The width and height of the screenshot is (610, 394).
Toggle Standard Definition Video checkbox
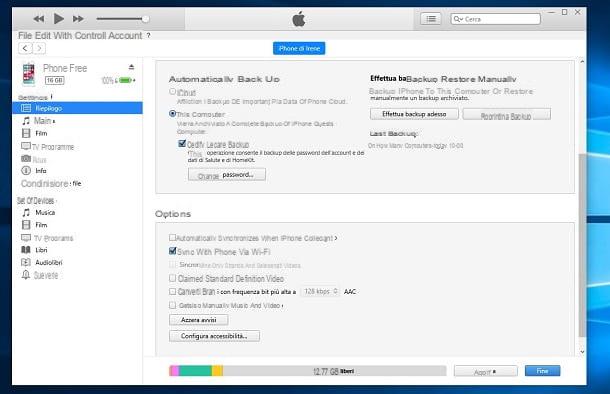click(172, 278)
